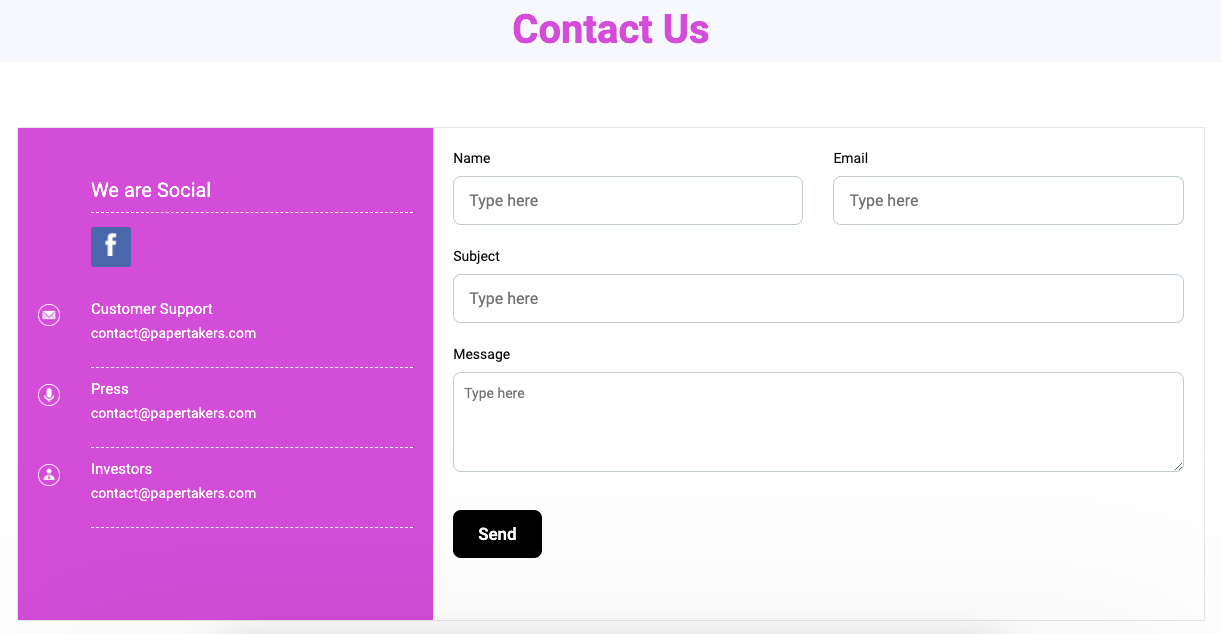Click the person icon beside Investors
1221x634 pixels.
(x=49, y=475)
